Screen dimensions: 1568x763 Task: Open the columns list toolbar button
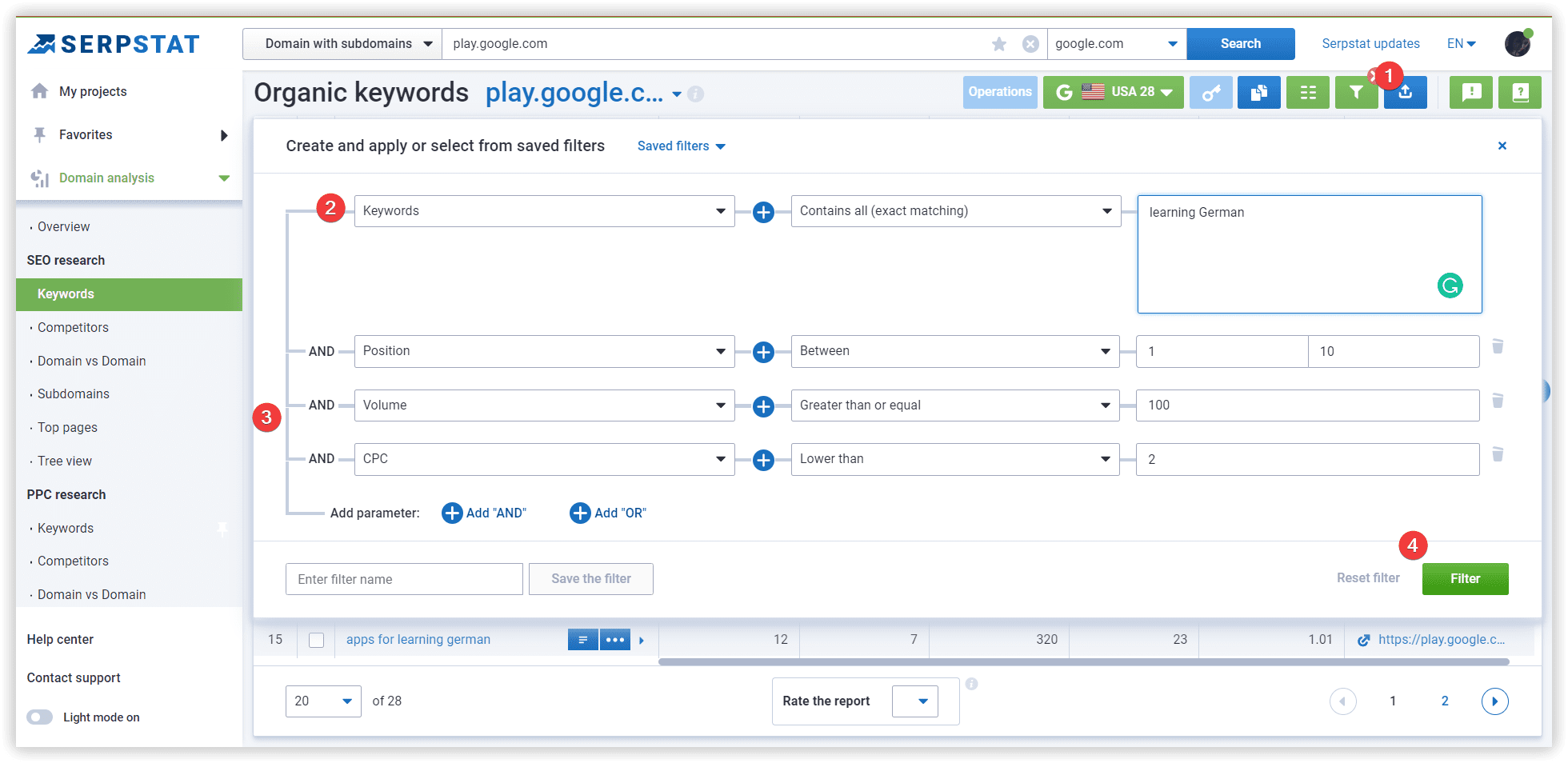point(1308,92)
